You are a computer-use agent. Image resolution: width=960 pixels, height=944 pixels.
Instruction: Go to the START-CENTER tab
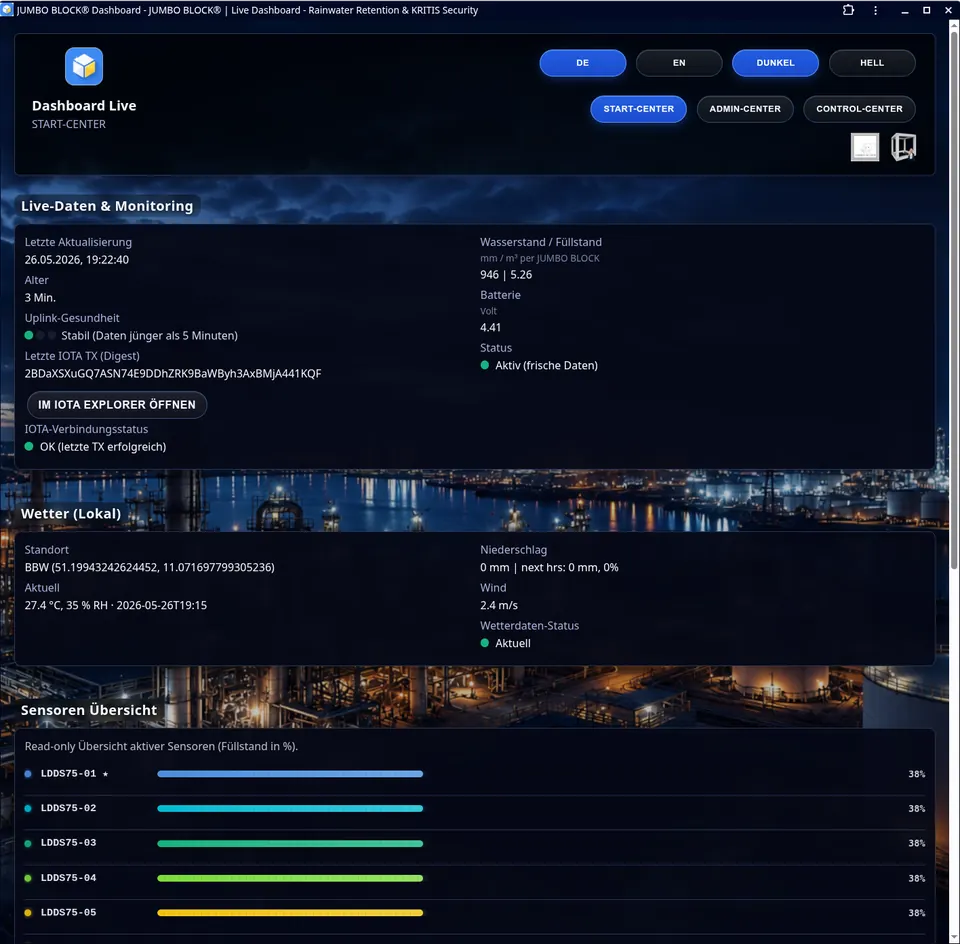pos(639,109)
